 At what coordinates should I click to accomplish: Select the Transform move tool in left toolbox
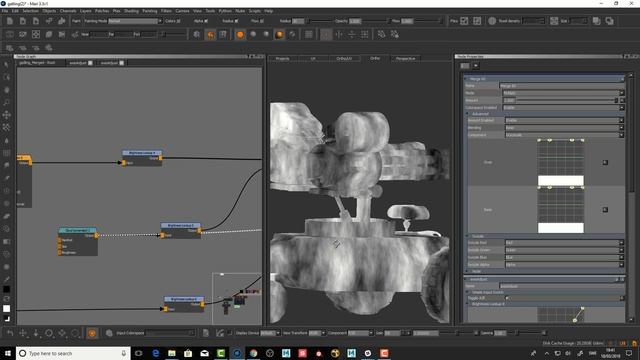7,115
